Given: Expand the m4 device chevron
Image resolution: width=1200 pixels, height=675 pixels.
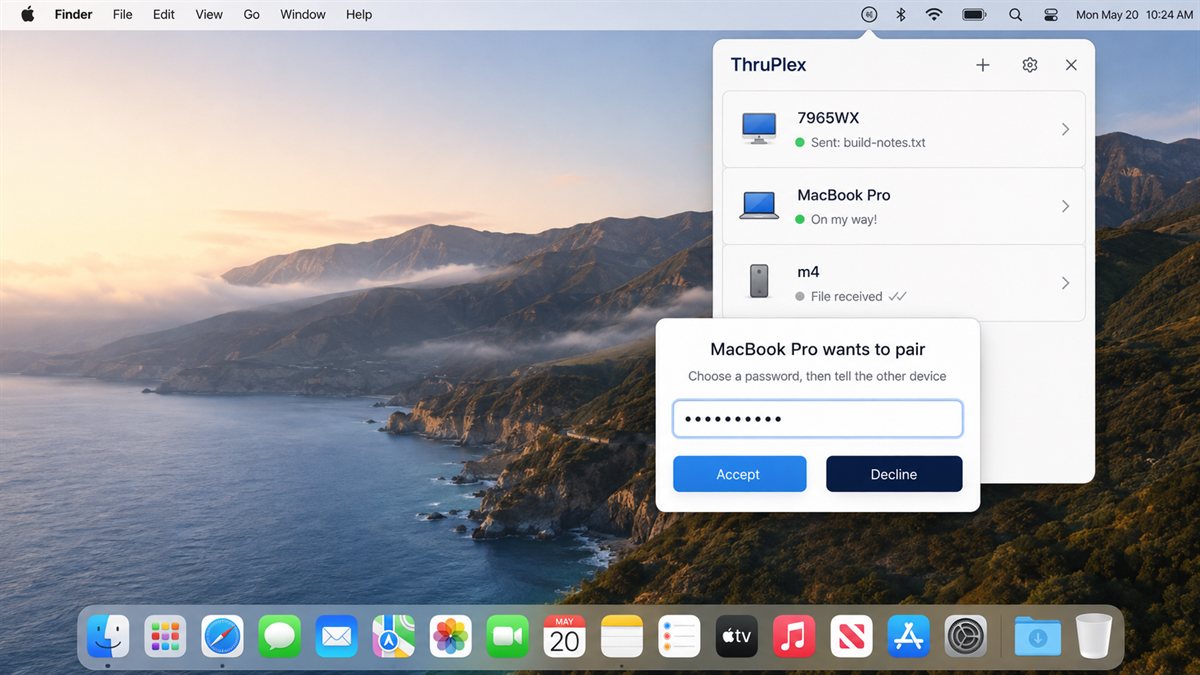Looking at the screenshot, I should [x=1065, y=283].
